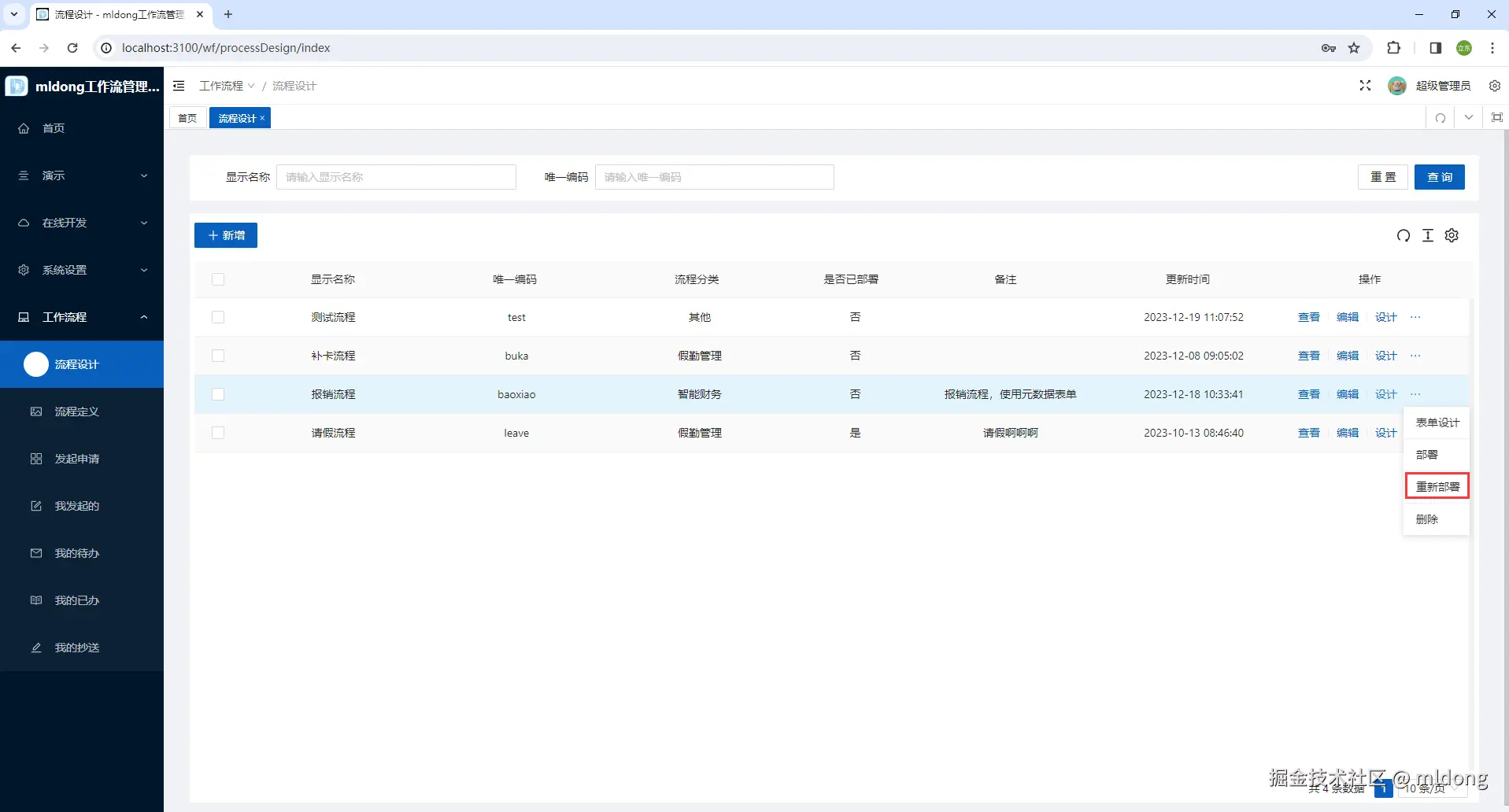
Task: Open column settings gear above the table
Action: (x=1452, y=235)
